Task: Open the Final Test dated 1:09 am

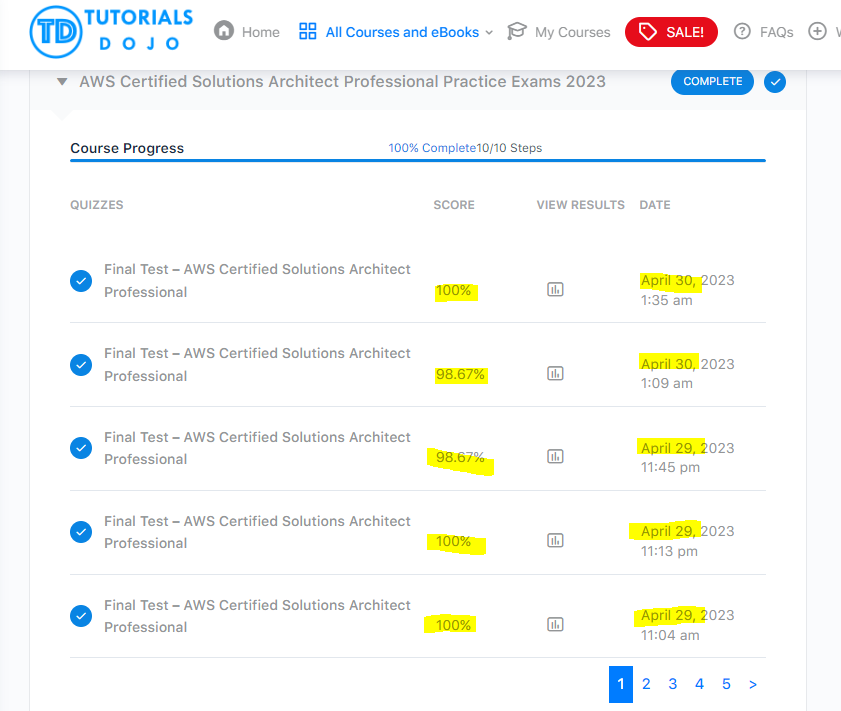Action: pyautogui.click(x=257, y=365)
